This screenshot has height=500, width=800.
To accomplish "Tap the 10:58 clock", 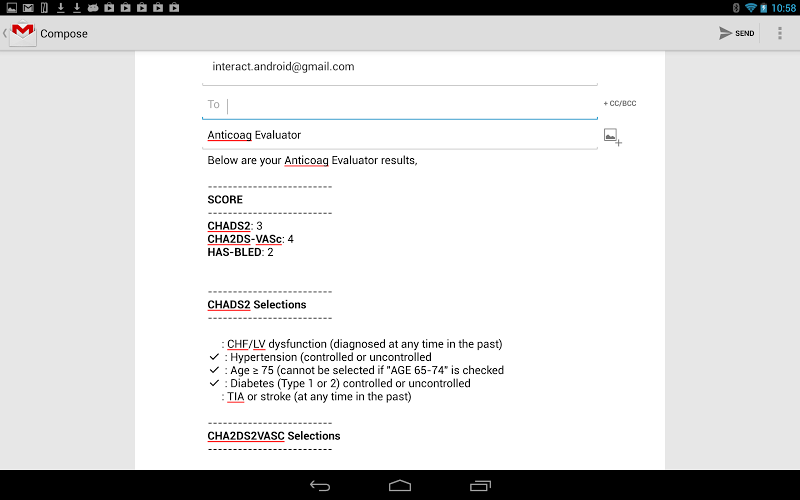I will coord(784,8).
